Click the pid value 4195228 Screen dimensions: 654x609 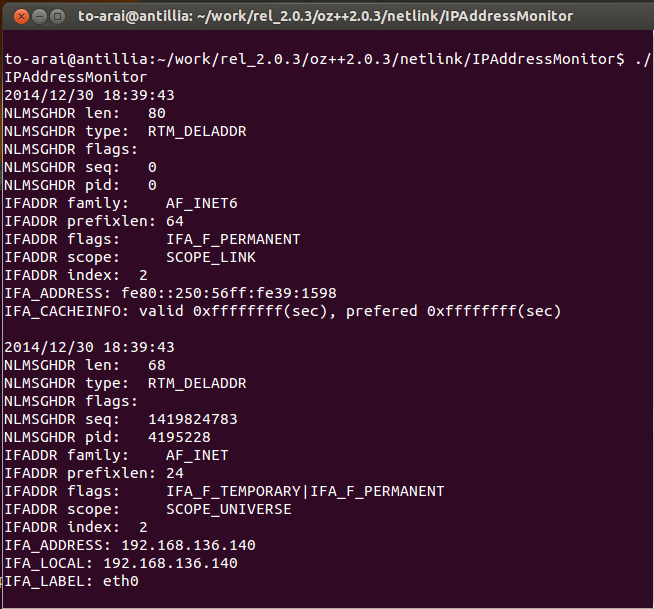(x=179, y=437)
